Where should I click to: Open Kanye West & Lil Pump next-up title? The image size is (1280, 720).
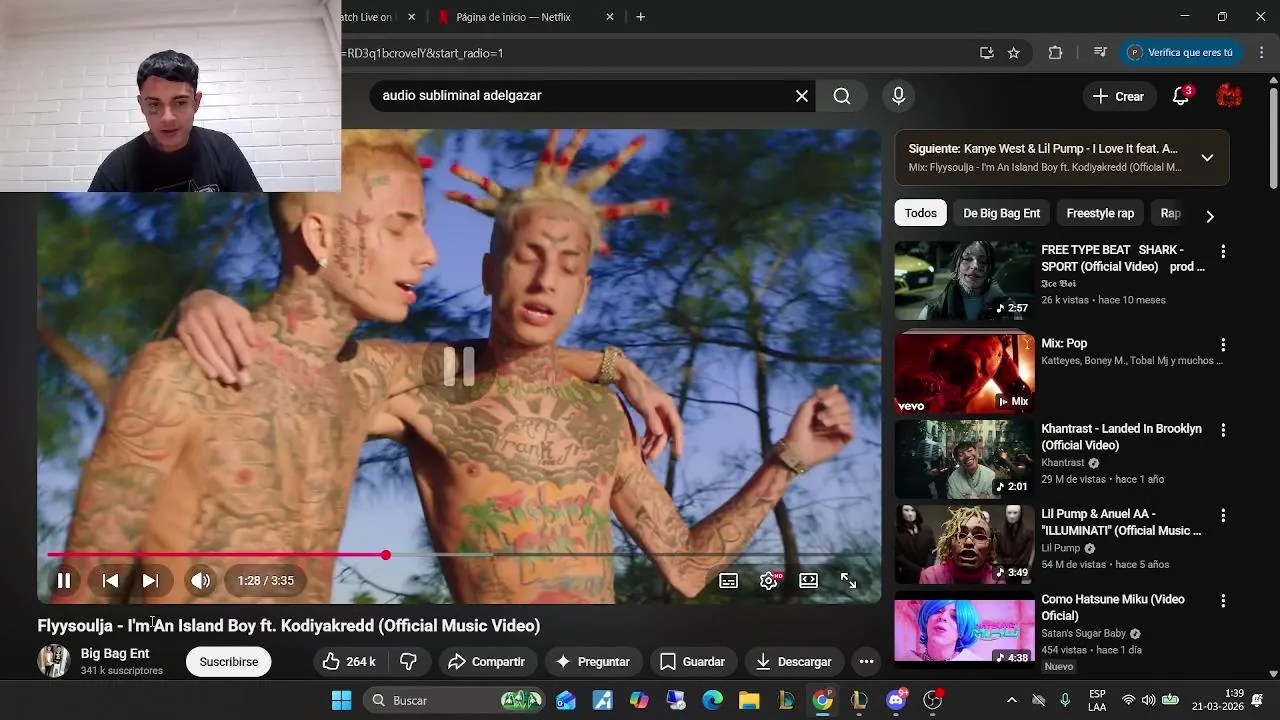(x=1043, y=148)
